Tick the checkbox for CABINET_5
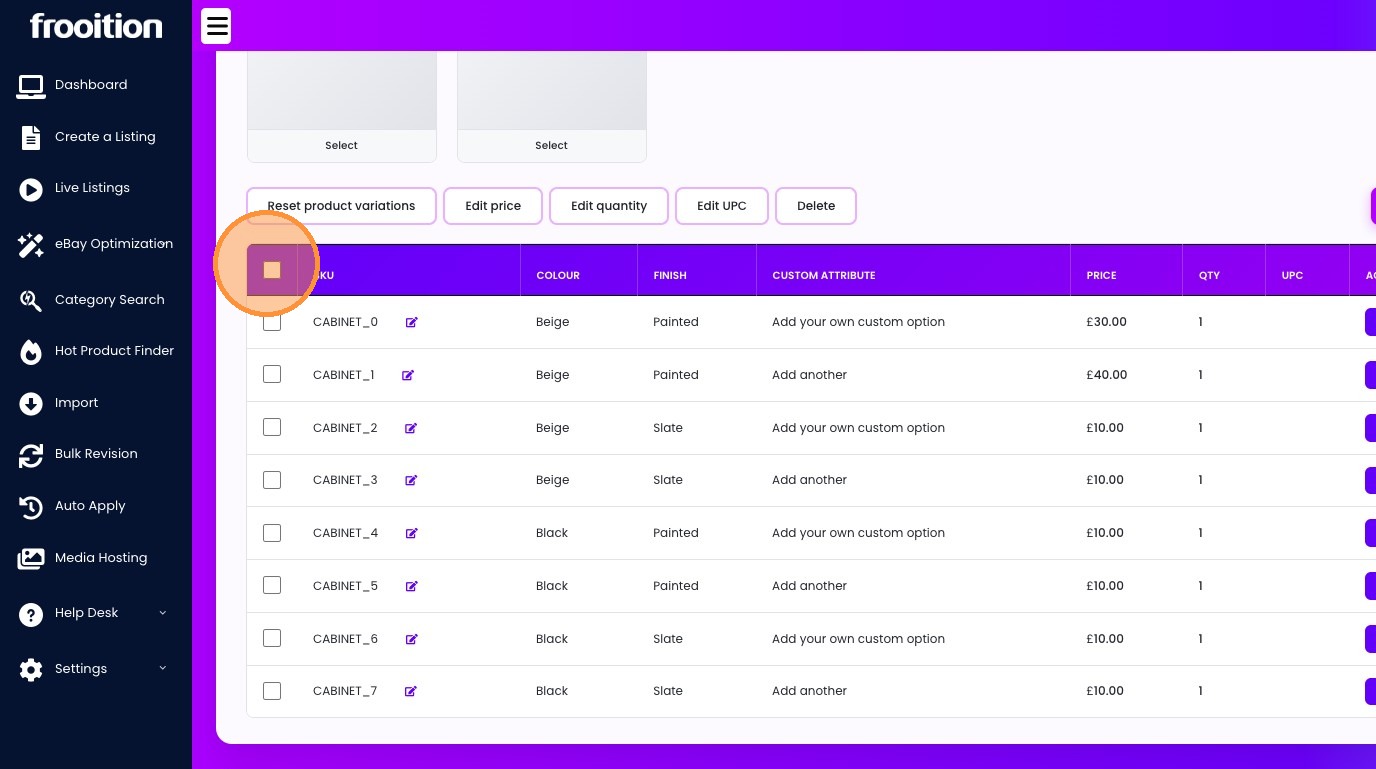The height and width of the screenshot is (769, 1376). click(272, 585)
